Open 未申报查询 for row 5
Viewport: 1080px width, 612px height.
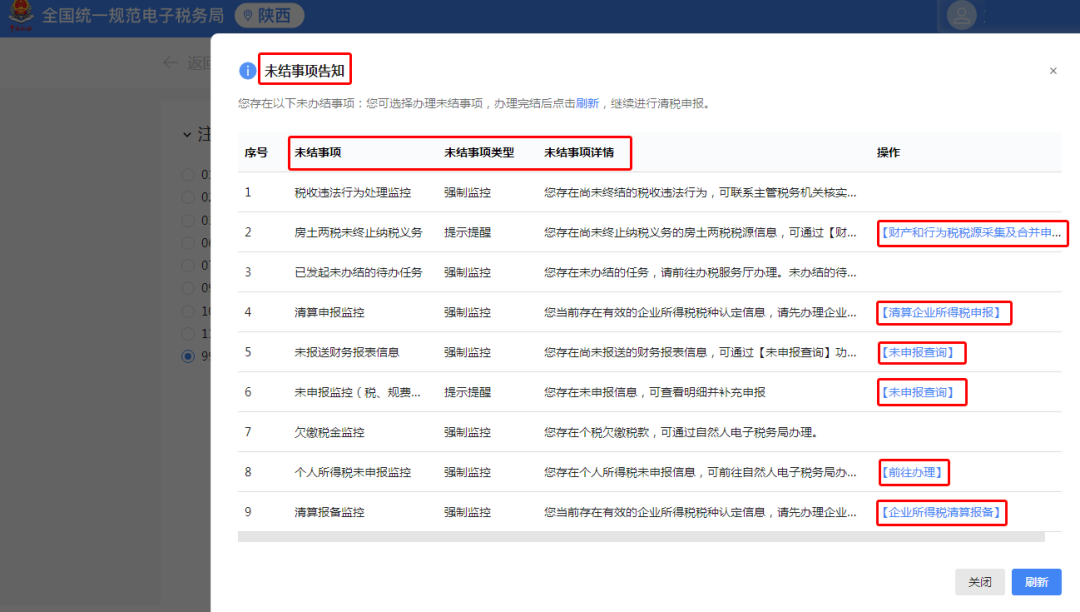pyautogui.click(x=921, y=353)
